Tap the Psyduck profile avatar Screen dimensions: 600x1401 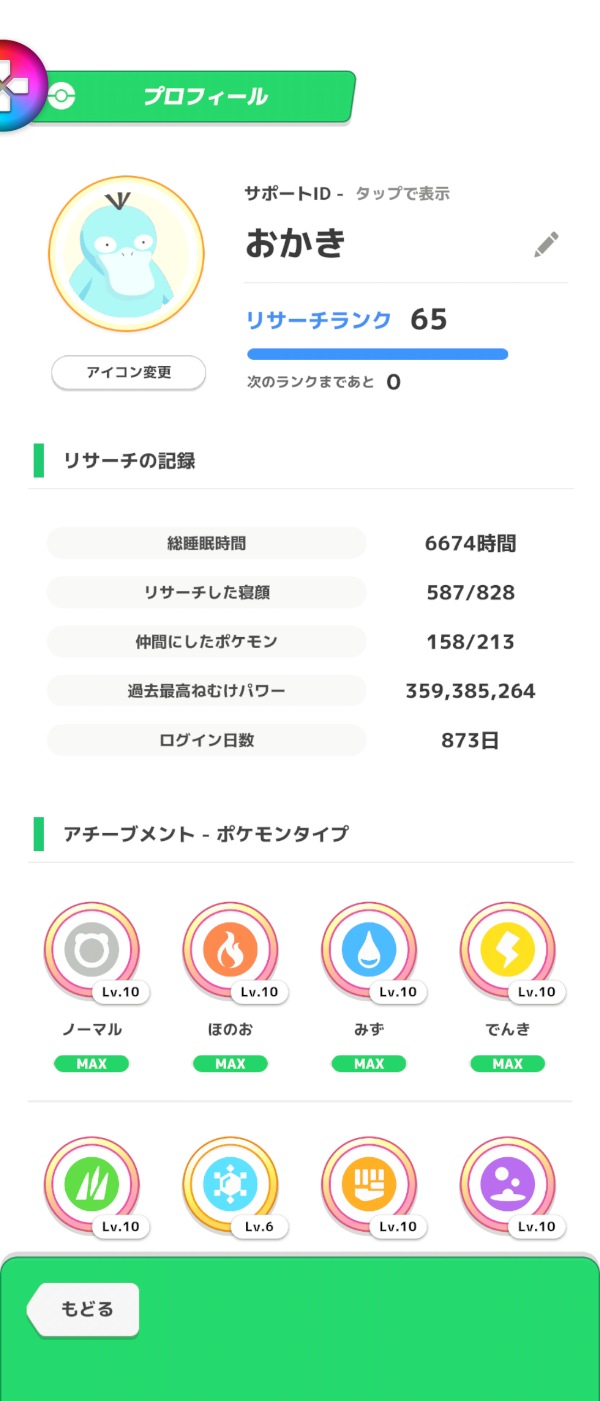pyautogui.click(x=126, y=254)
